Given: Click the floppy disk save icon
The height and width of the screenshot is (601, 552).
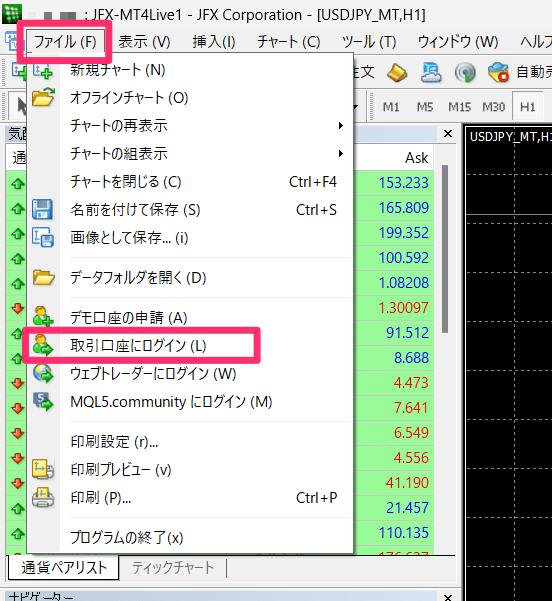Looking at the screenshot, I should (42, 209).
